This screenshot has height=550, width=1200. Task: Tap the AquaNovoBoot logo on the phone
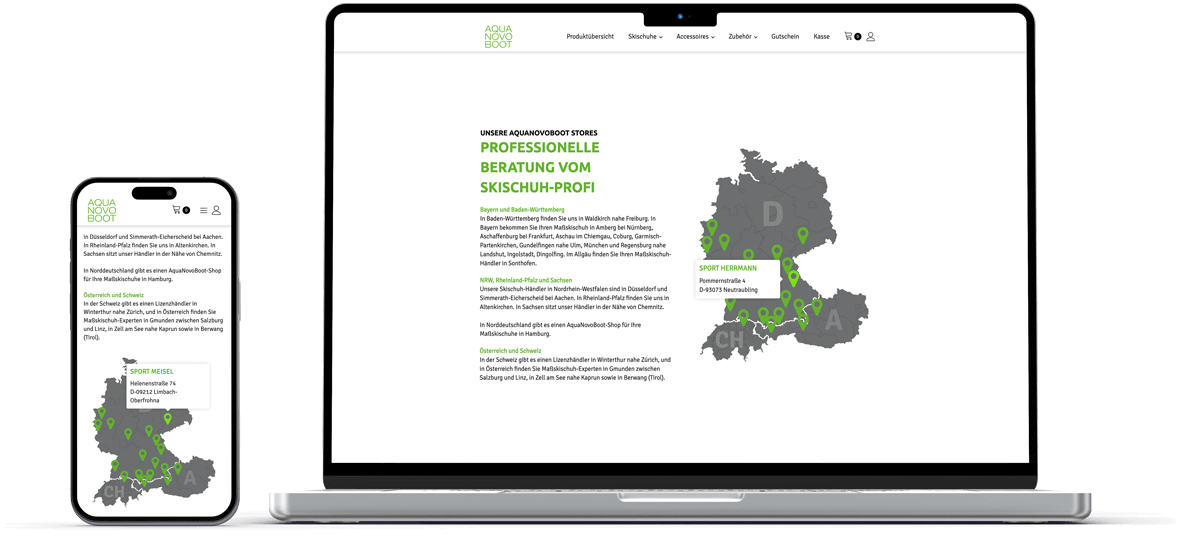coord(101,210)
